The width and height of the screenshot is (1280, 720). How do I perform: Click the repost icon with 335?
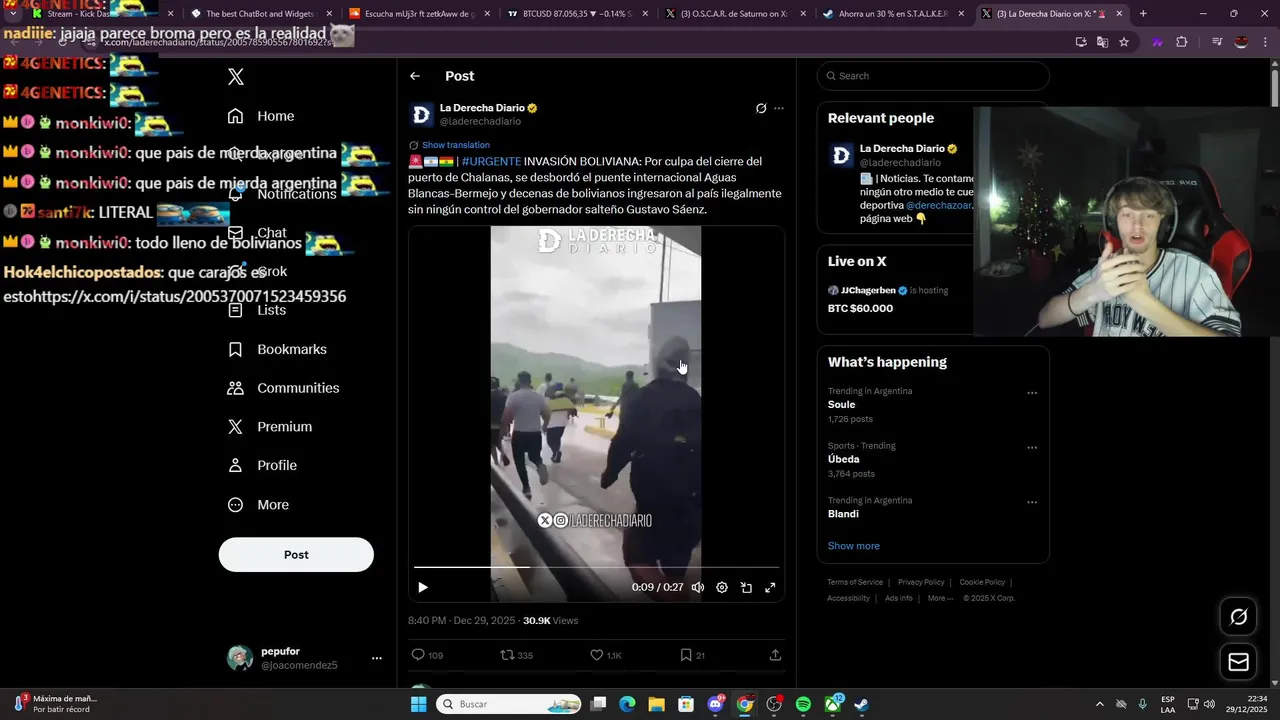[x=516, y=655]
